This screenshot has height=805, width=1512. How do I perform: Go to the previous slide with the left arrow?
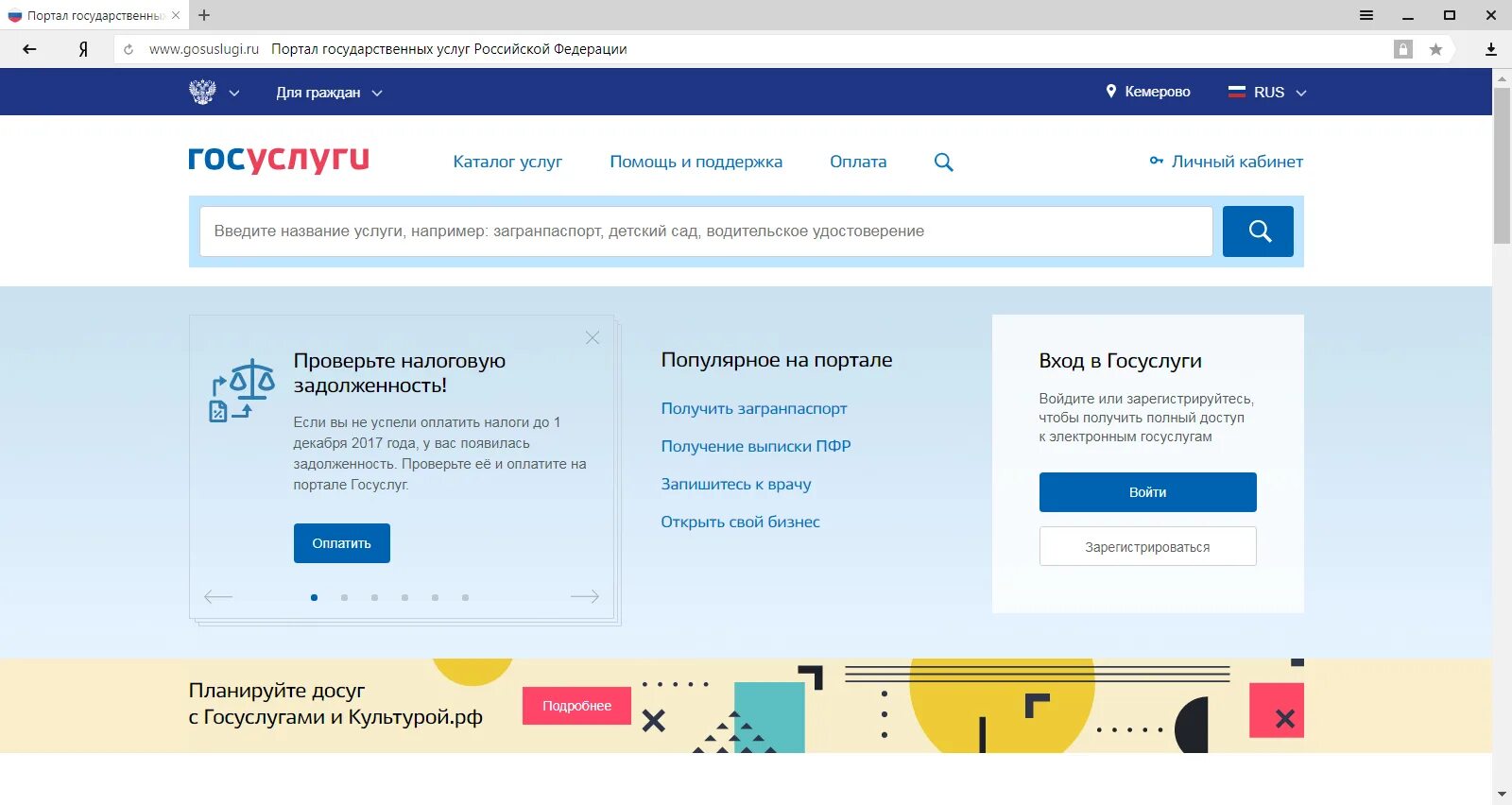tap(218, 596)
